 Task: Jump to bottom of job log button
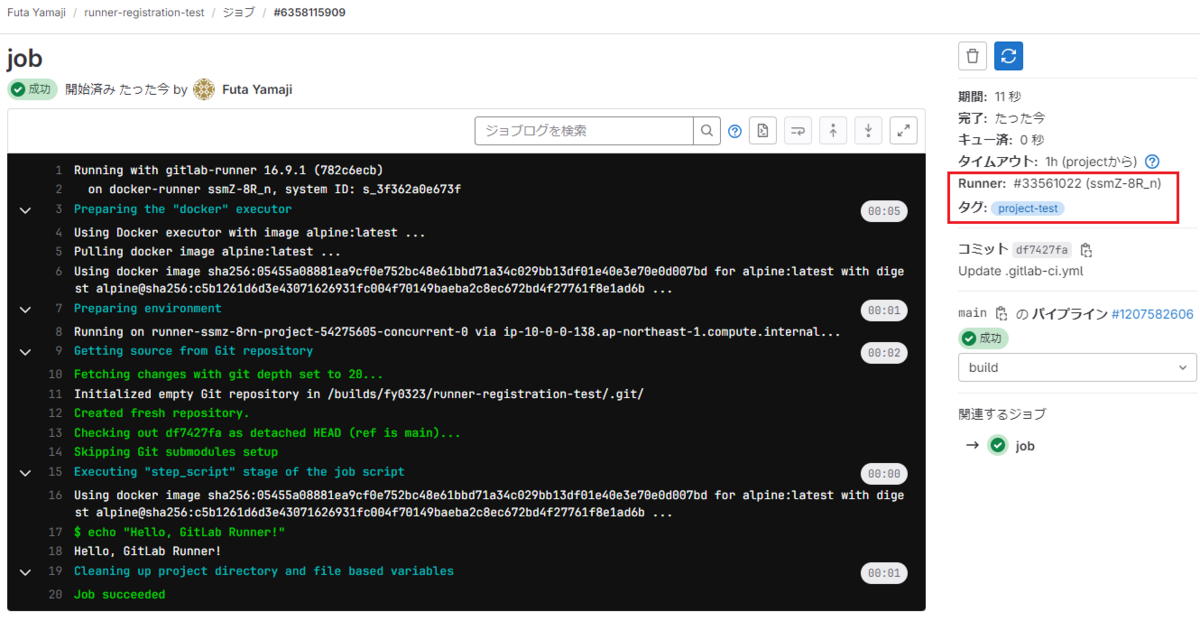click(868, 131)
